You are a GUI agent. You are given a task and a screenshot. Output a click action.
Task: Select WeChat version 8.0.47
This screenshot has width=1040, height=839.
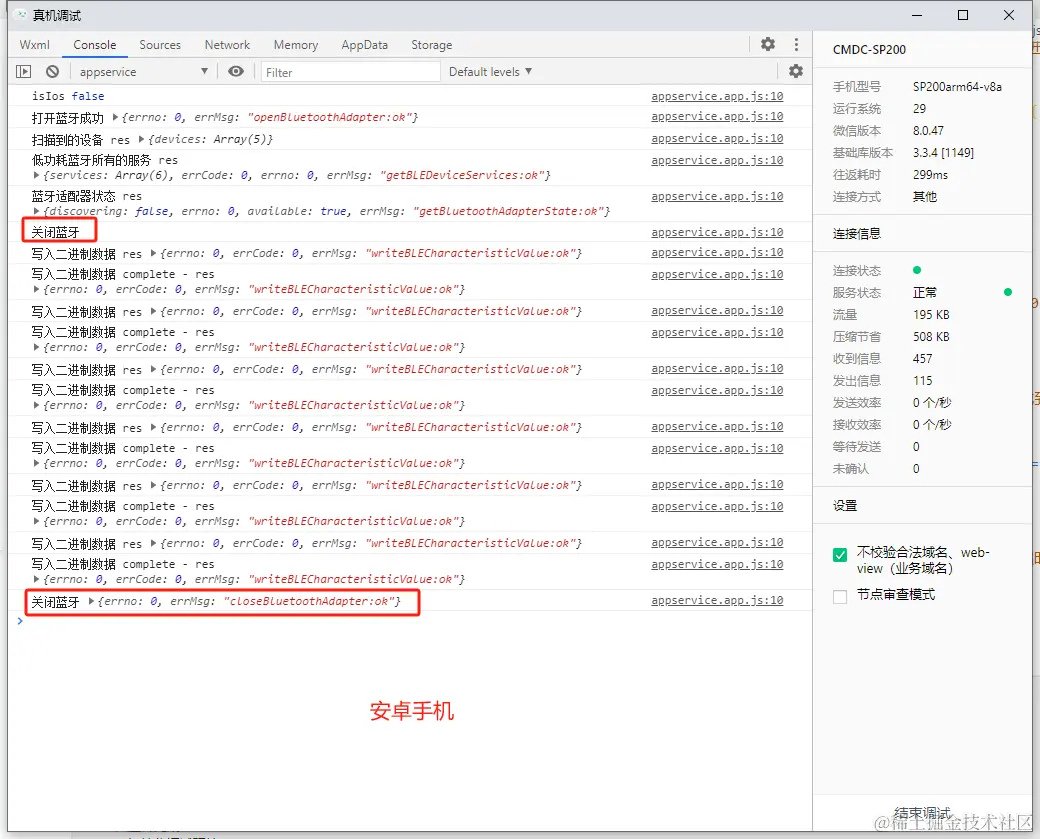click(x=928, y=131)
